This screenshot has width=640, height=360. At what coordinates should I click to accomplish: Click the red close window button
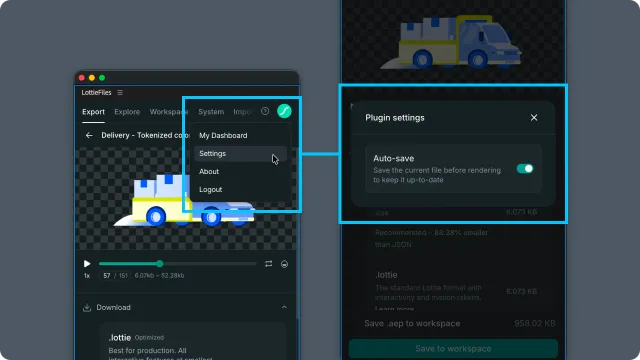pos(82,78)
